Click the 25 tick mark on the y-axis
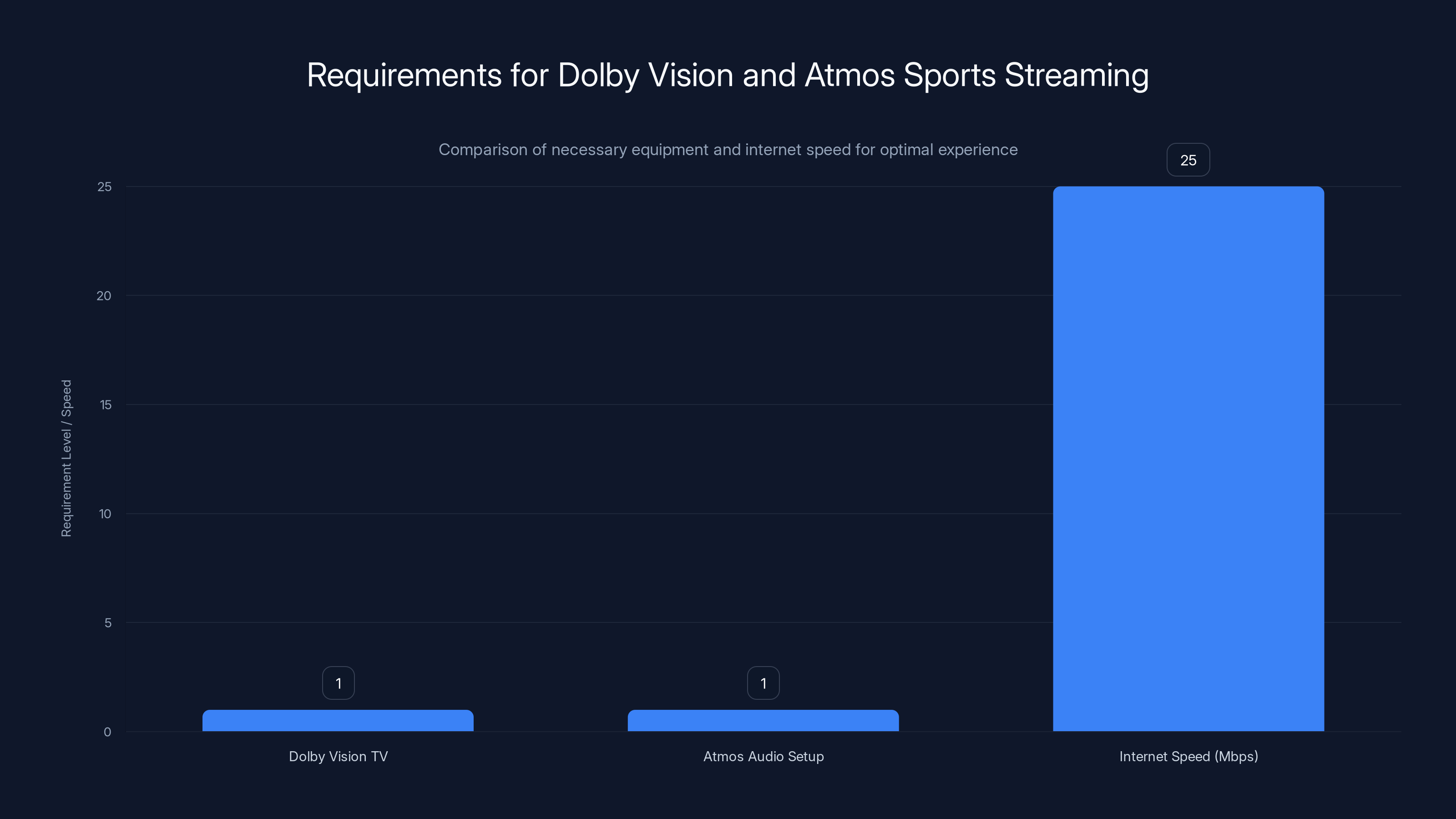The height and width of the screenshot is (819, 1456). click(105, 186)
